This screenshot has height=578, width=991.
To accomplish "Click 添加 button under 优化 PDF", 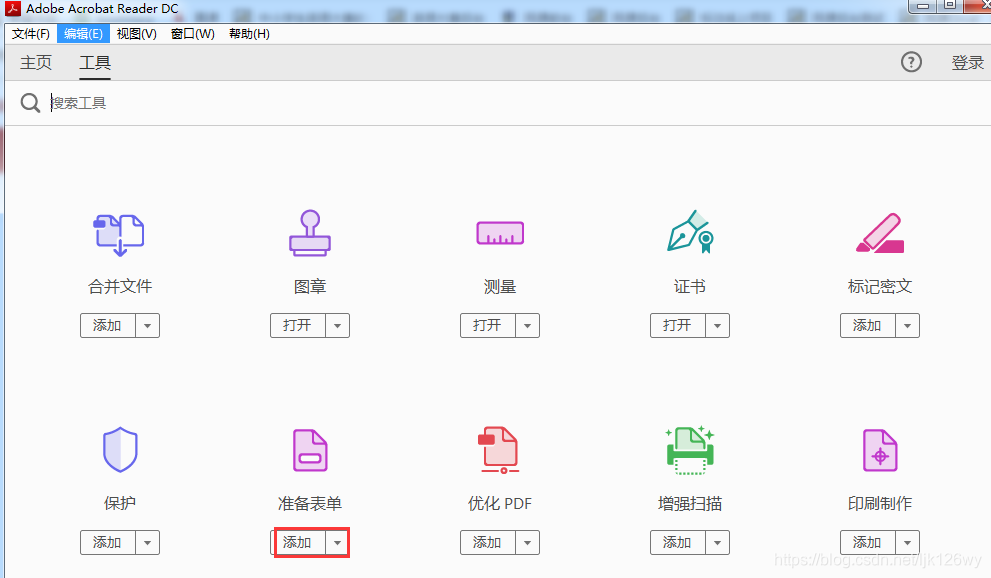I will [x=488, y=543].
